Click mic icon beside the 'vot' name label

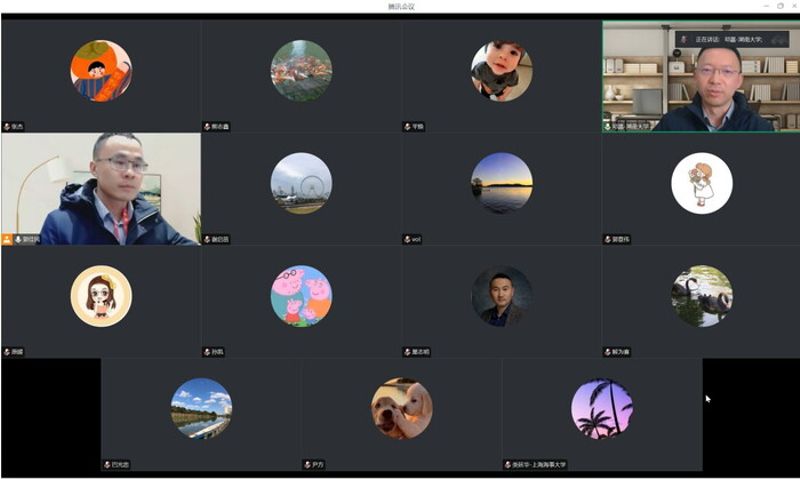coord(406,240)
